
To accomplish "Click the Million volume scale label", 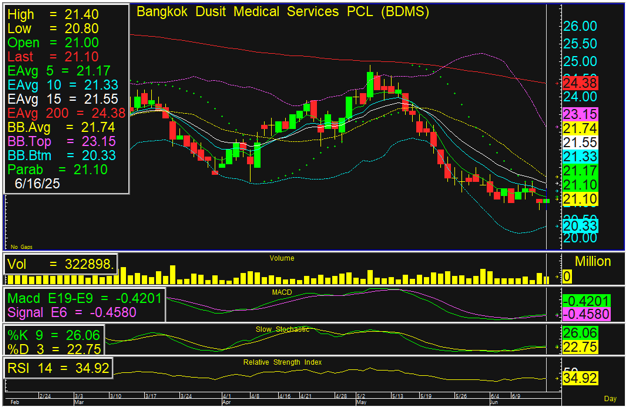I will pyautogui.click(x=593, y=262).
